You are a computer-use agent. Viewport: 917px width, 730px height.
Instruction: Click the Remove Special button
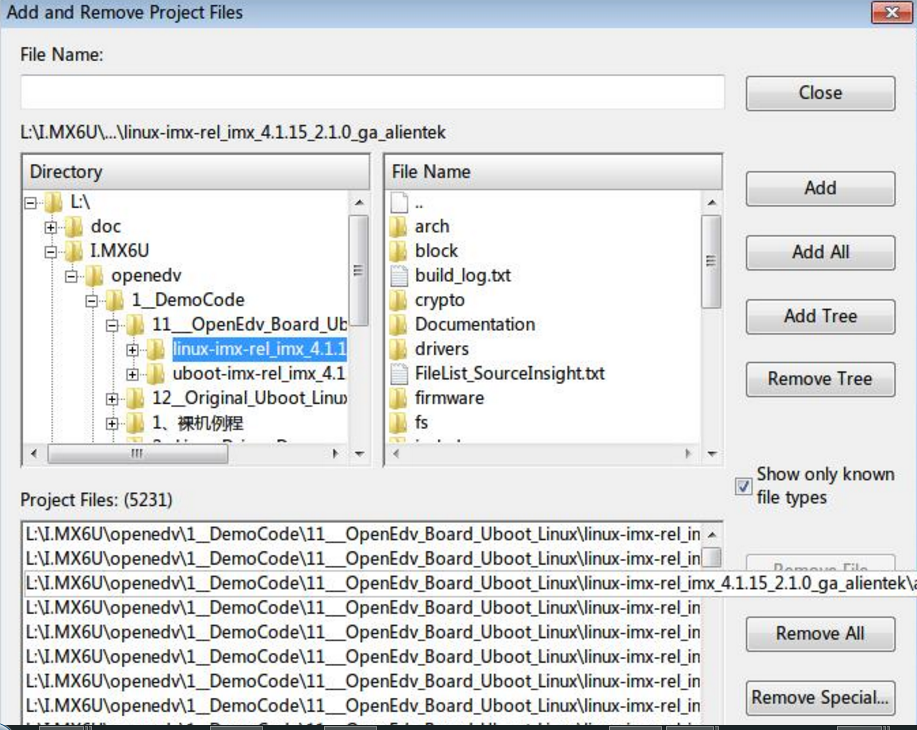click(x=819, y=697)
